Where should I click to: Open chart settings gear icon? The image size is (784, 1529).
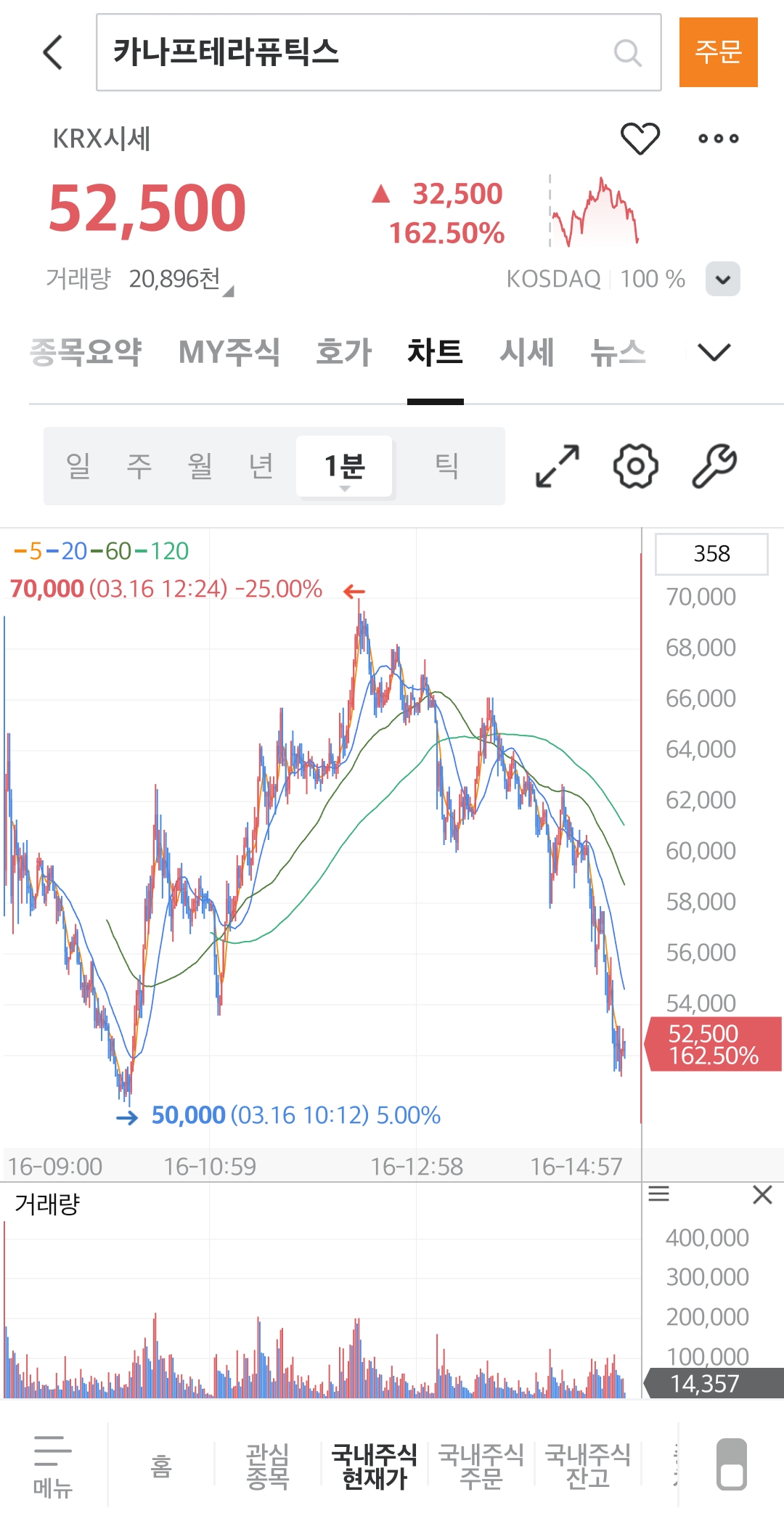click(636, 466)
